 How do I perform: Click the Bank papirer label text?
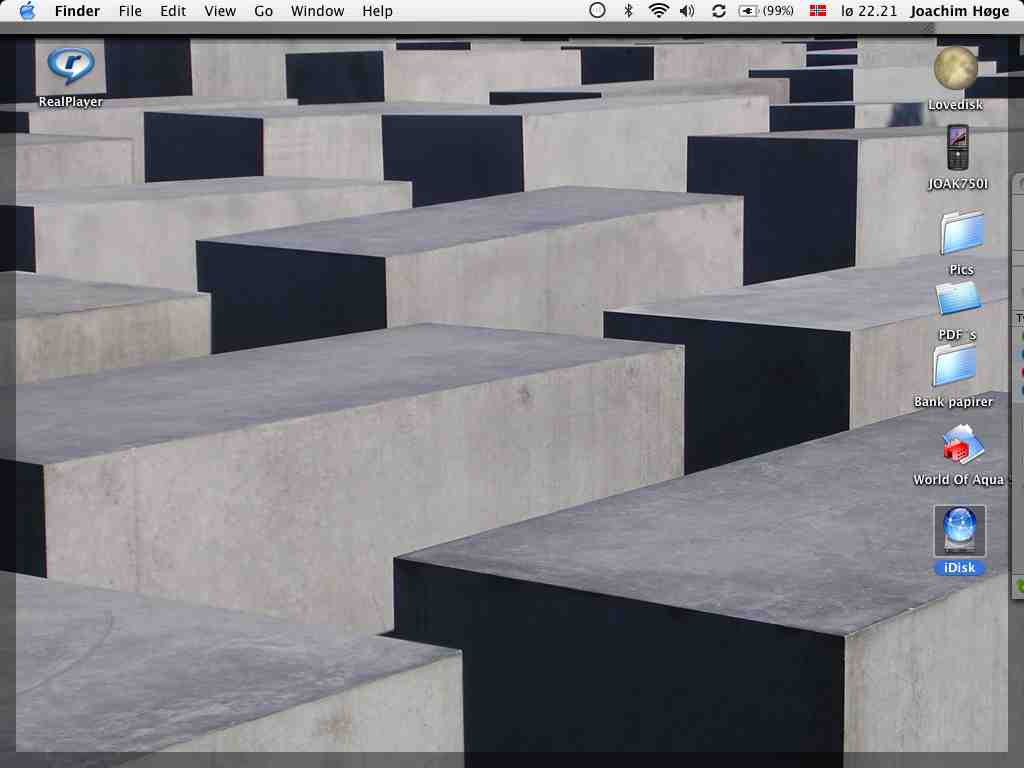953,402
